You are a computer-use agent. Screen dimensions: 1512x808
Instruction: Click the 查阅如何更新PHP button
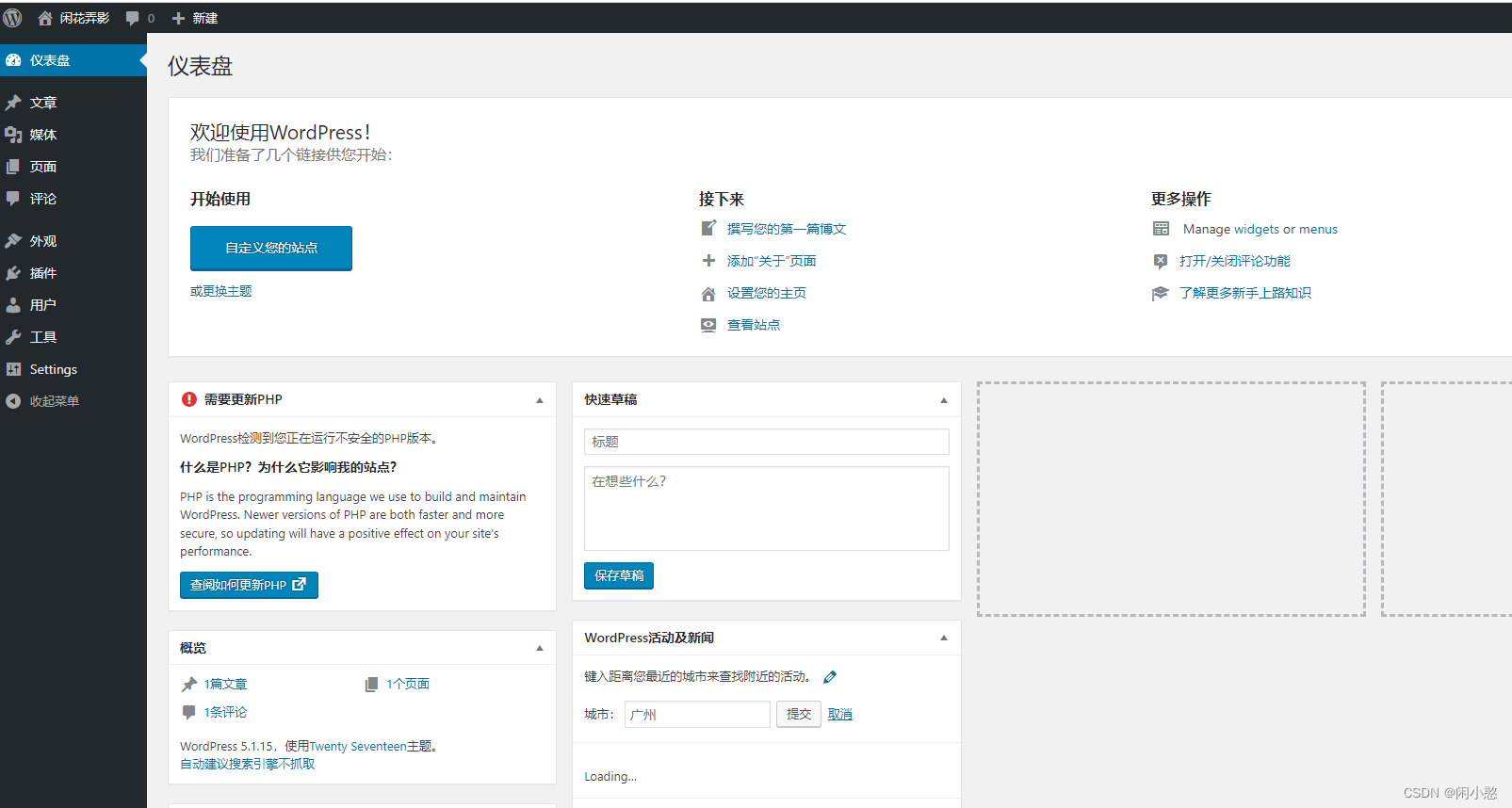tap(249, 585)
